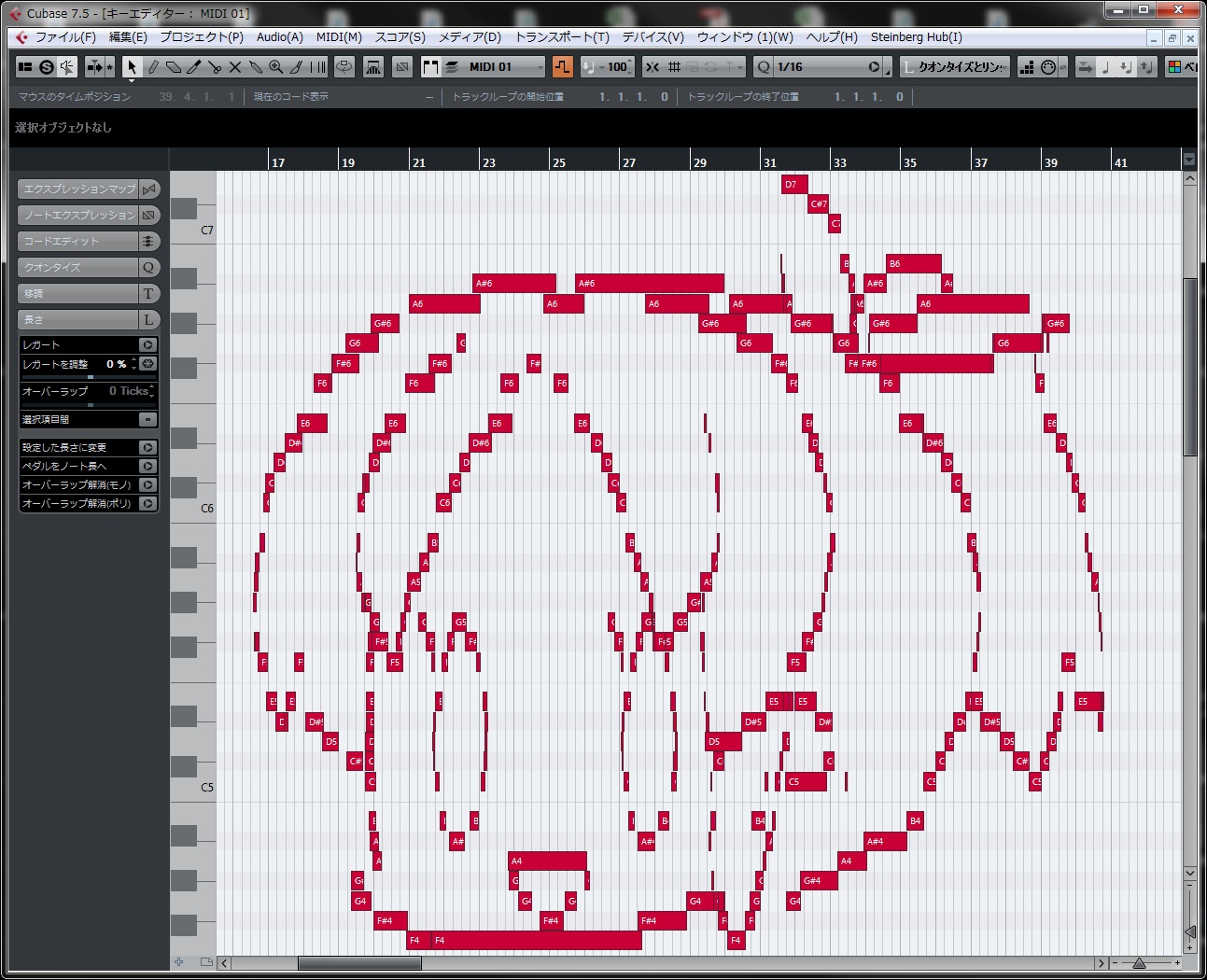Select the Glue tube tool

[256, 67]
